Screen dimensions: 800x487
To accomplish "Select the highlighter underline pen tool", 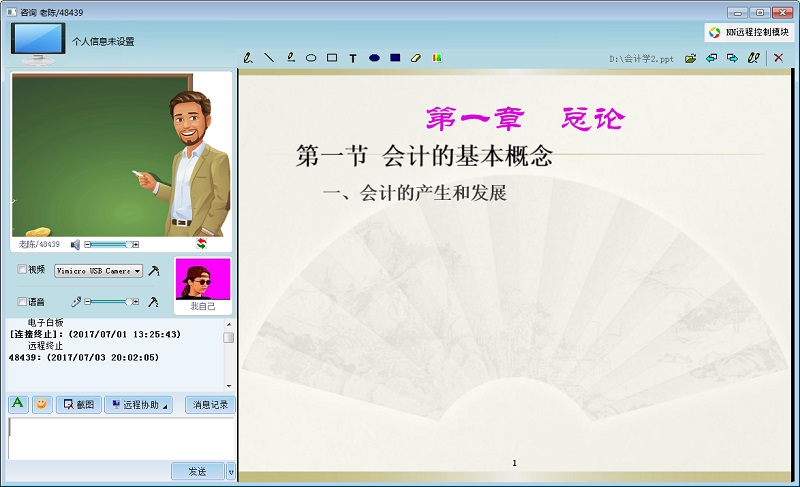I will click(290, 58).
